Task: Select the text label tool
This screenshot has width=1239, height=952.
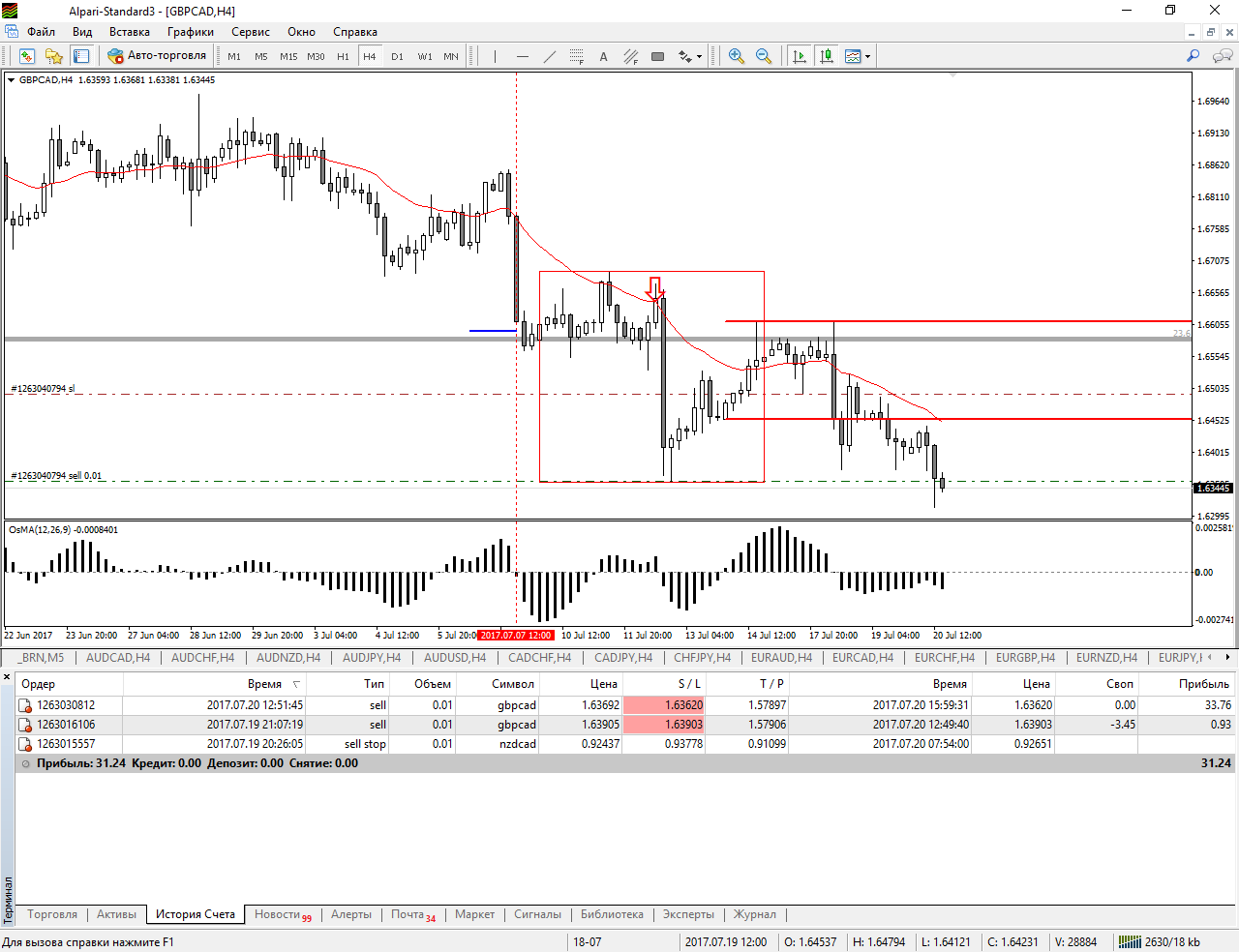Action: [603, 56]
